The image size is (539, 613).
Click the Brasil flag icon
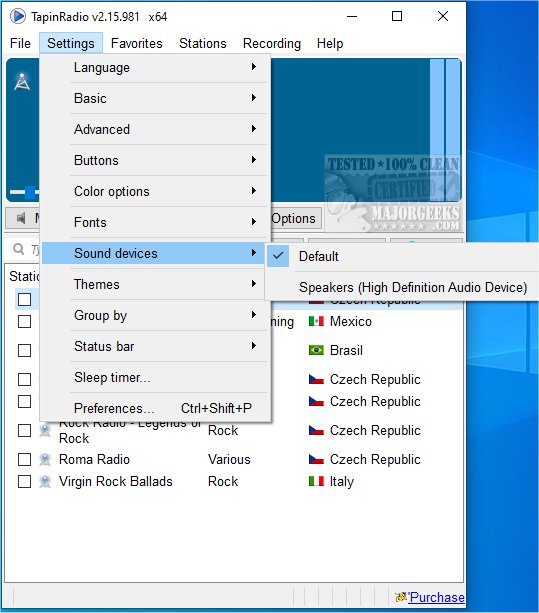click(316, 350)
